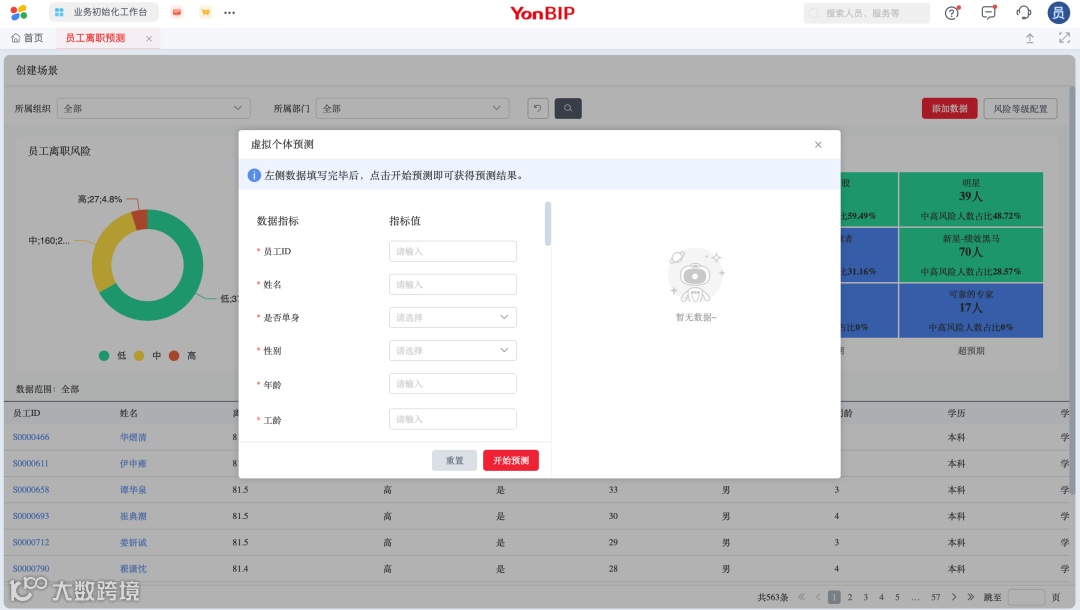The width and height of the screenshot is (1080, 610).
Task: Toggle the yellow 中 legend item
Action: (x=148, y=355)
